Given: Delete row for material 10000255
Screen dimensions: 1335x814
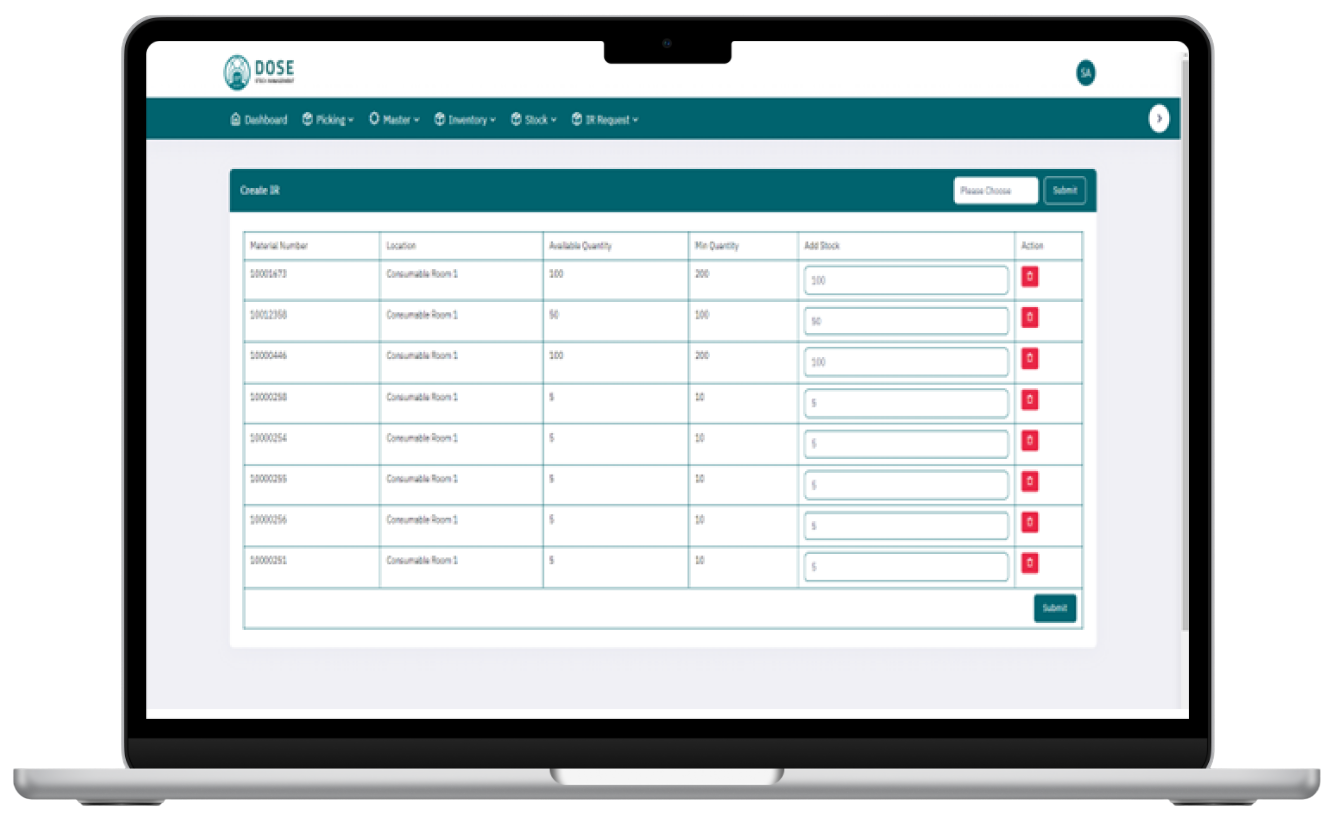Looking at the screenshot, I should [x=1029, y=482].
